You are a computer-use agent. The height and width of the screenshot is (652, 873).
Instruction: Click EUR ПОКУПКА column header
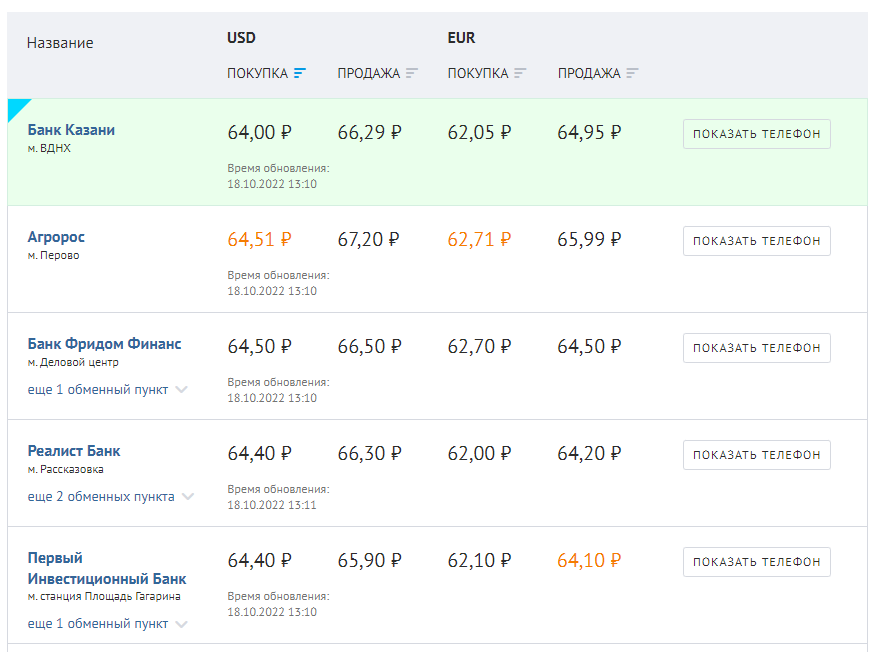[x=478, y=73]
